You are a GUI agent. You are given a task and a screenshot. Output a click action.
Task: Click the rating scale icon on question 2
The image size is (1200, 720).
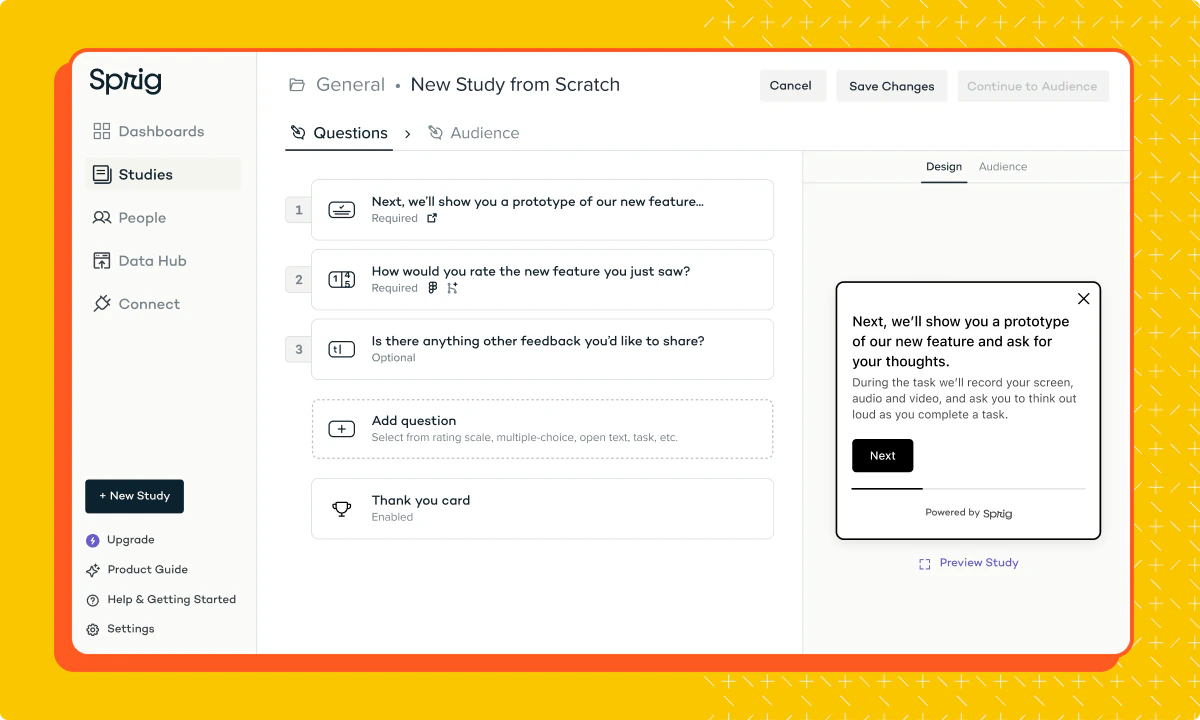click(342, 280)
